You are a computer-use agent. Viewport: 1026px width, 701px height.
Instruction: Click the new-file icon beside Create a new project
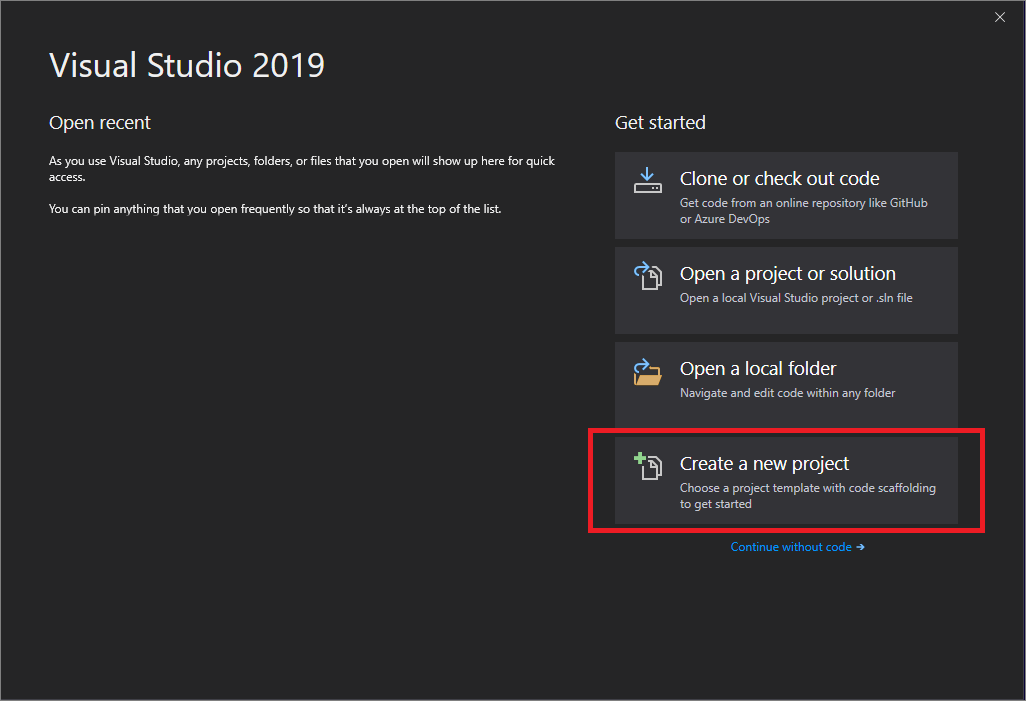[x=650, y=466]
